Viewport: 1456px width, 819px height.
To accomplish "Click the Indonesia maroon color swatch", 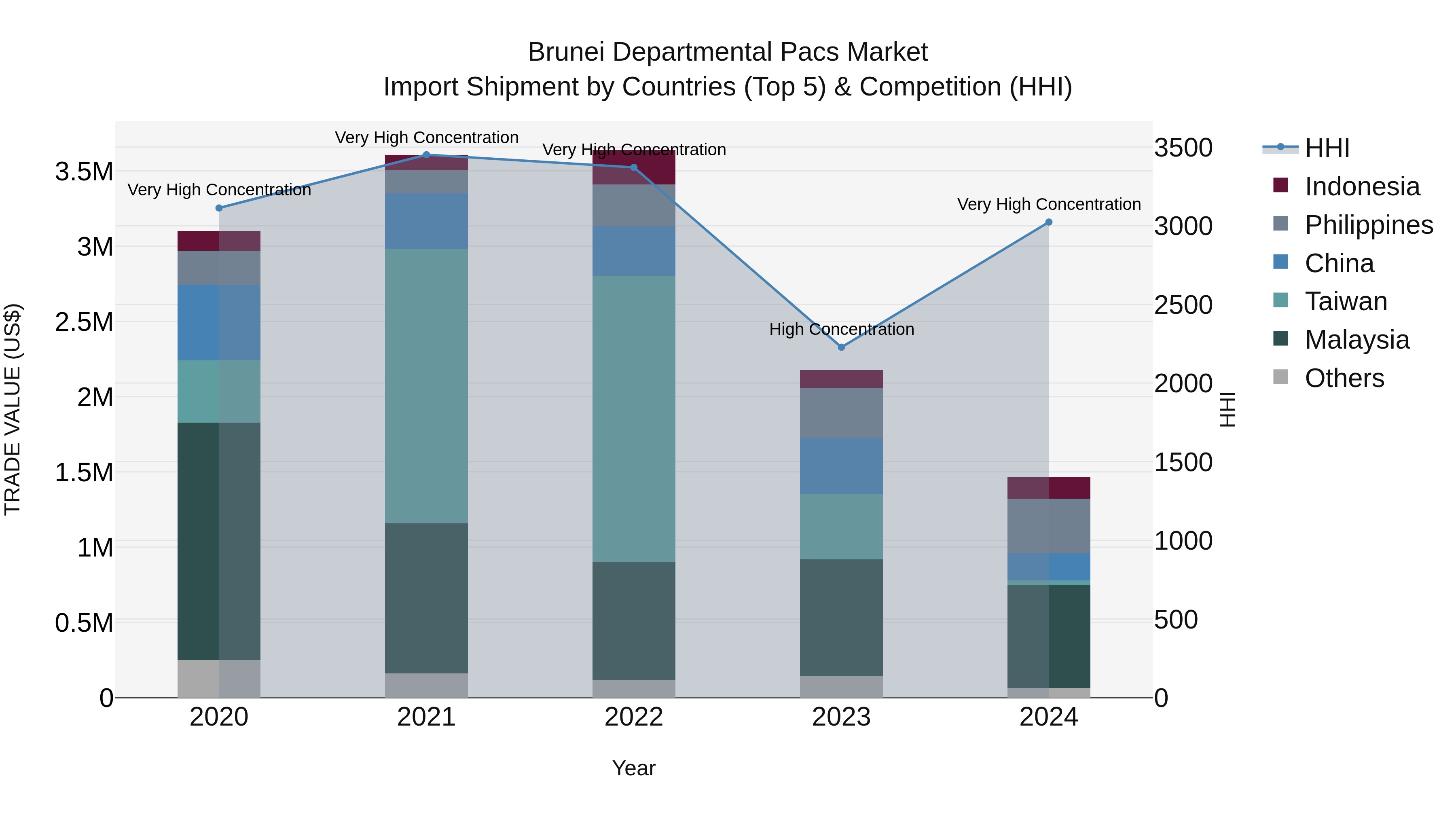I will tap(1281, 185).
